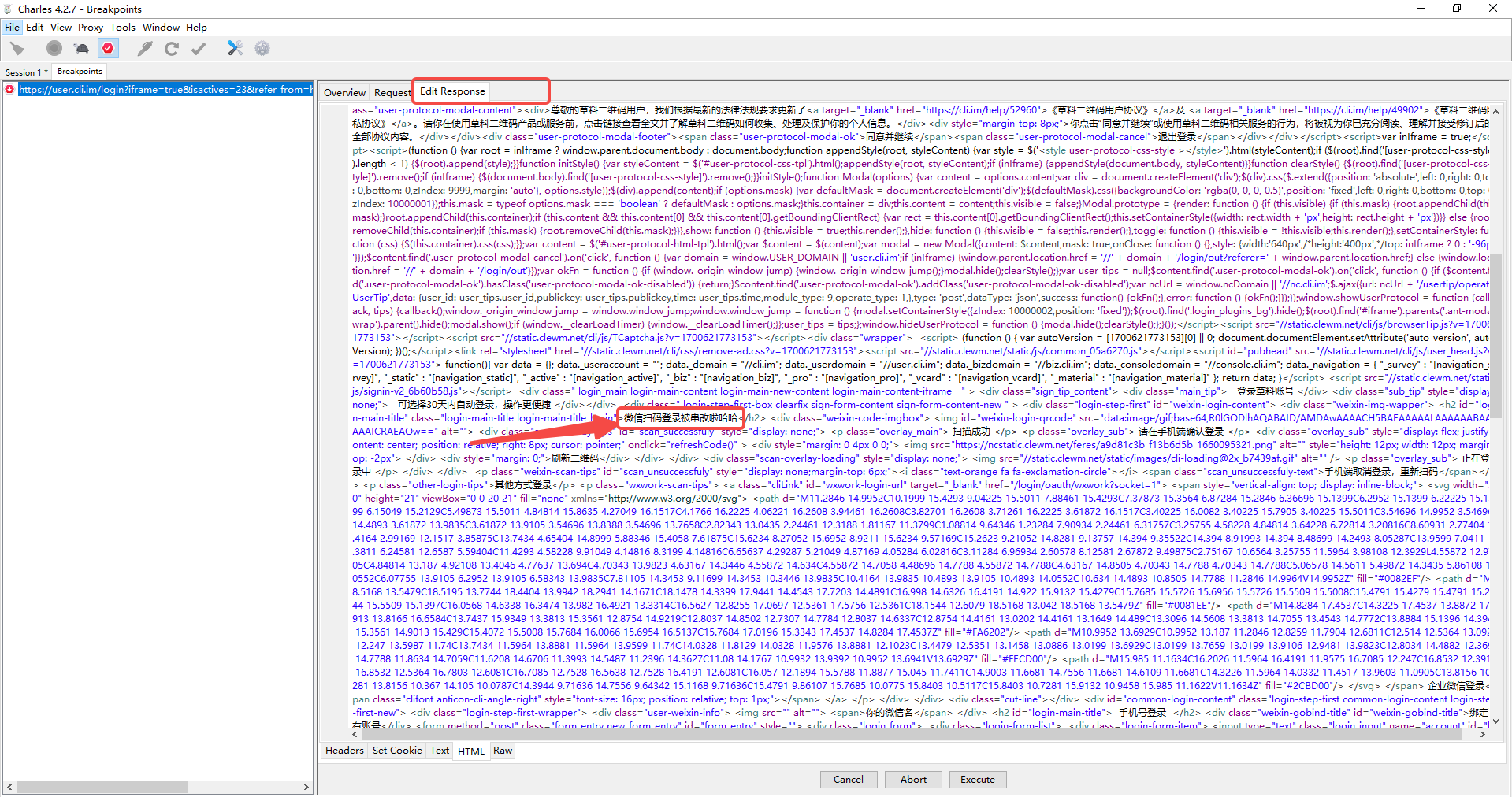Click the left panel scroll-left arrow
Screen dimensions: 1512x797
click(x=9, y=787)
